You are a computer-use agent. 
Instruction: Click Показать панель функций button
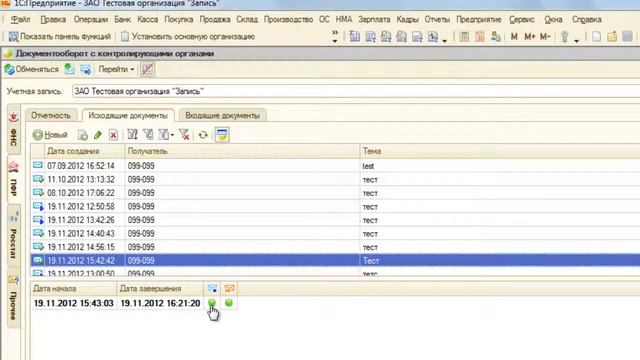[x=60, y=37]
